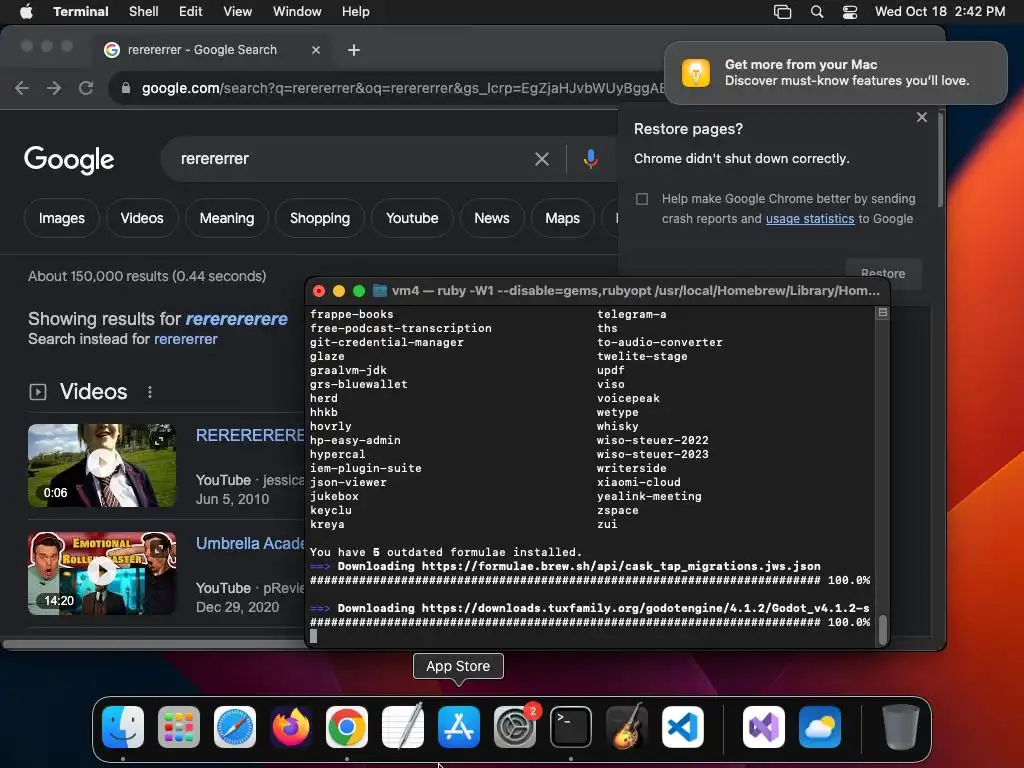Reload the Google search page
The width and height of the screenshot is (1024, 768).
coord(86,88)
